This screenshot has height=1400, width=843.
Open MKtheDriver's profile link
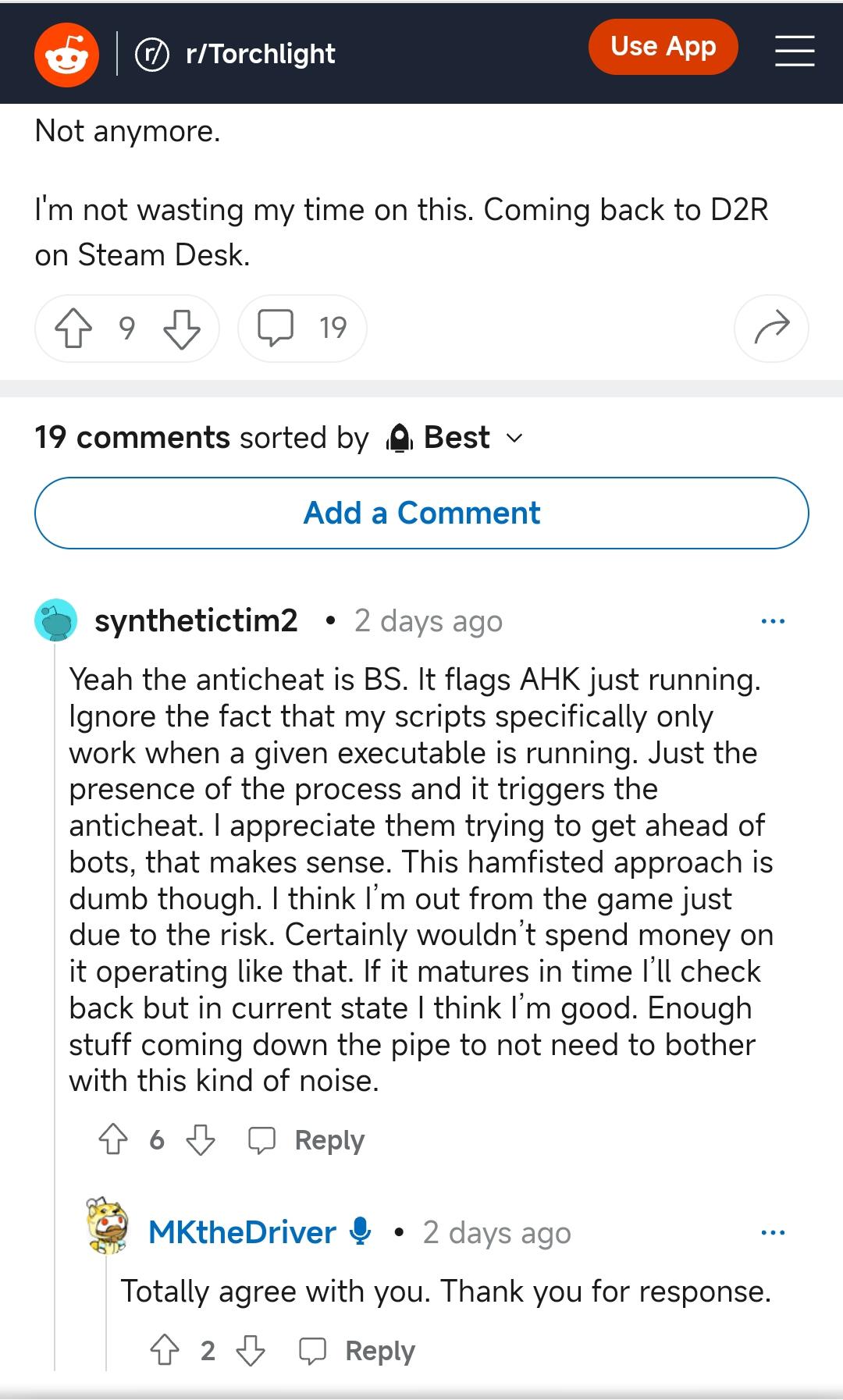pos(242,1232)
